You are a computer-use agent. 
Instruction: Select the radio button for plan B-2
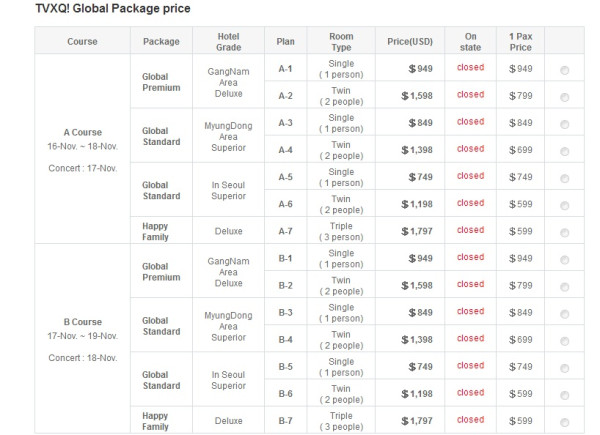564,287
